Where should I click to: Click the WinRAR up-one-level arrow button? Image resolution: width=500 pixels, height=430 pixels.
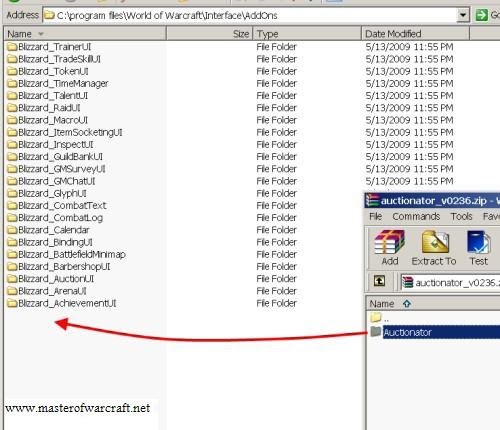click(x=379, y=281)
